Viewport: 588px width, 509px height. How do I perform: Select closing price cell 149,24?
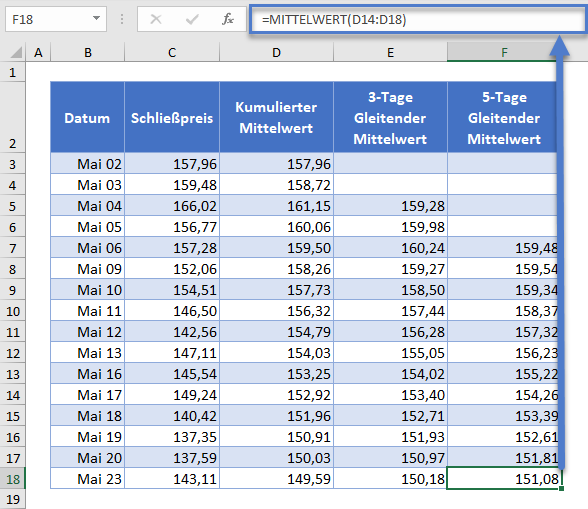click(x=172, y=395)
